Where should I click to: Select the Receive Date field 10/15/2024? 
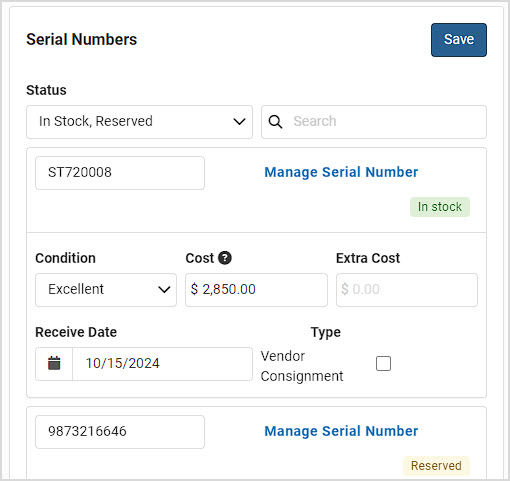tap(162, 364)
